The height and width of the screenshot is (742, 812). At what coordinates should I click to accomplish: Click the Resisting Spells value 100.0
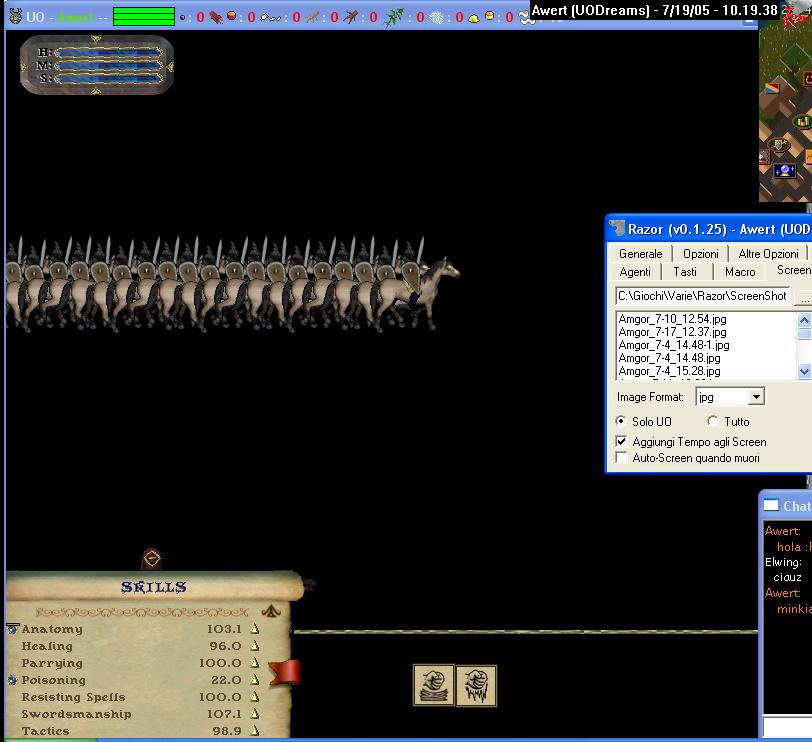click(x=220, y=697)
